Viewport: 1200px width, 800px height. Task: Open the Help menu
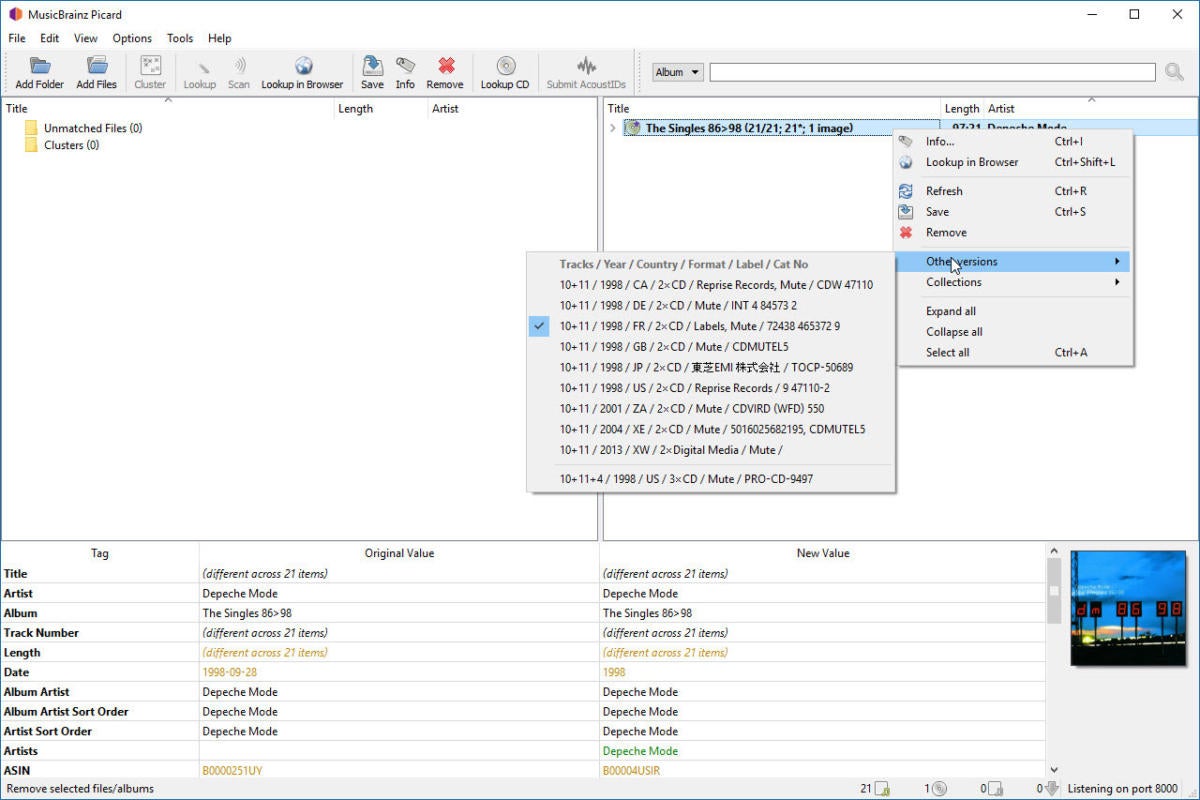(x=220, y=38)
